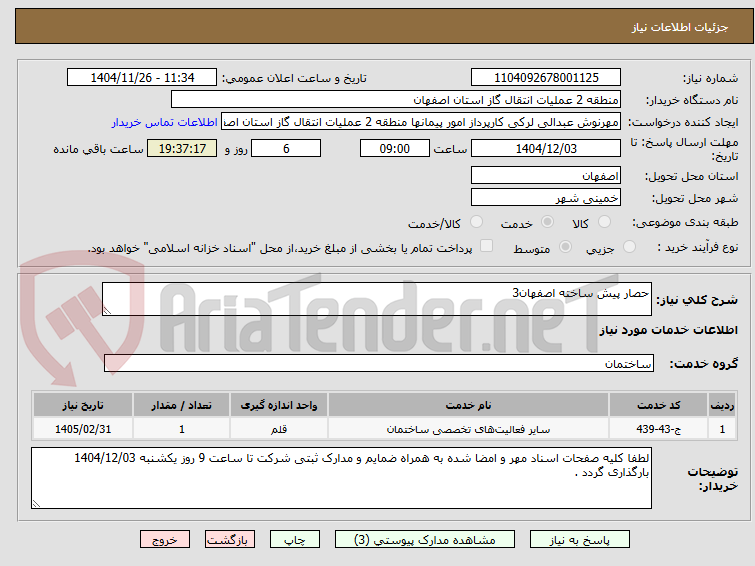Open اطلاعات تماس خریدار link
This screenshot has width=755, height=566.
(x=165, y=122)
